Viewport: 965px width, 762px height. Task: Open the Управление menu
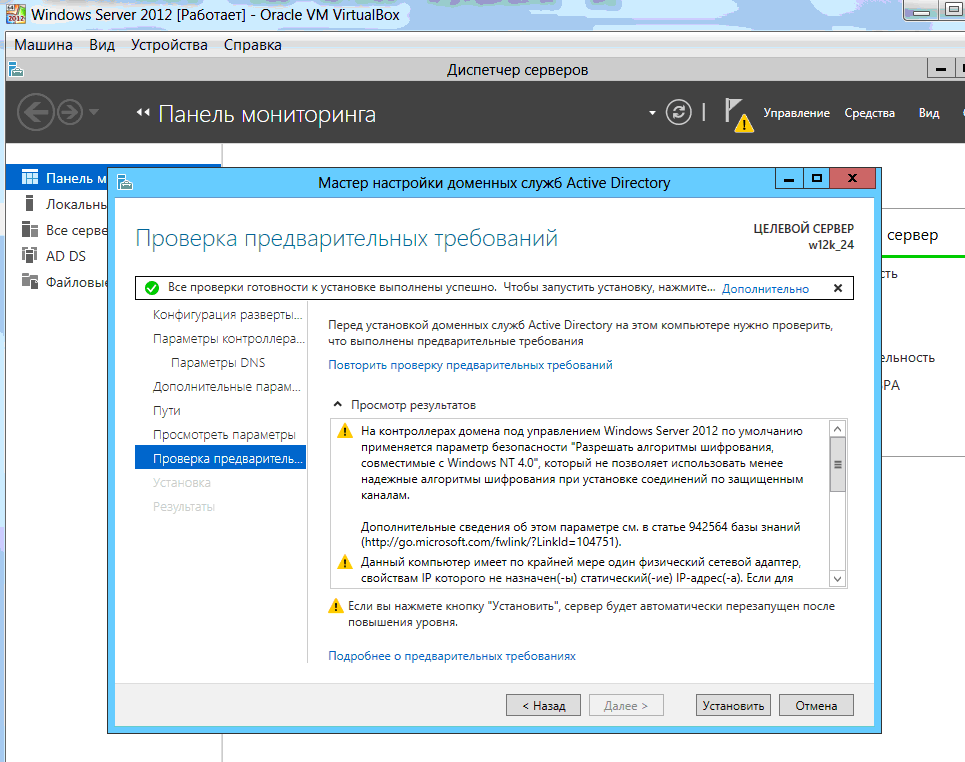(x=796, y=113)
